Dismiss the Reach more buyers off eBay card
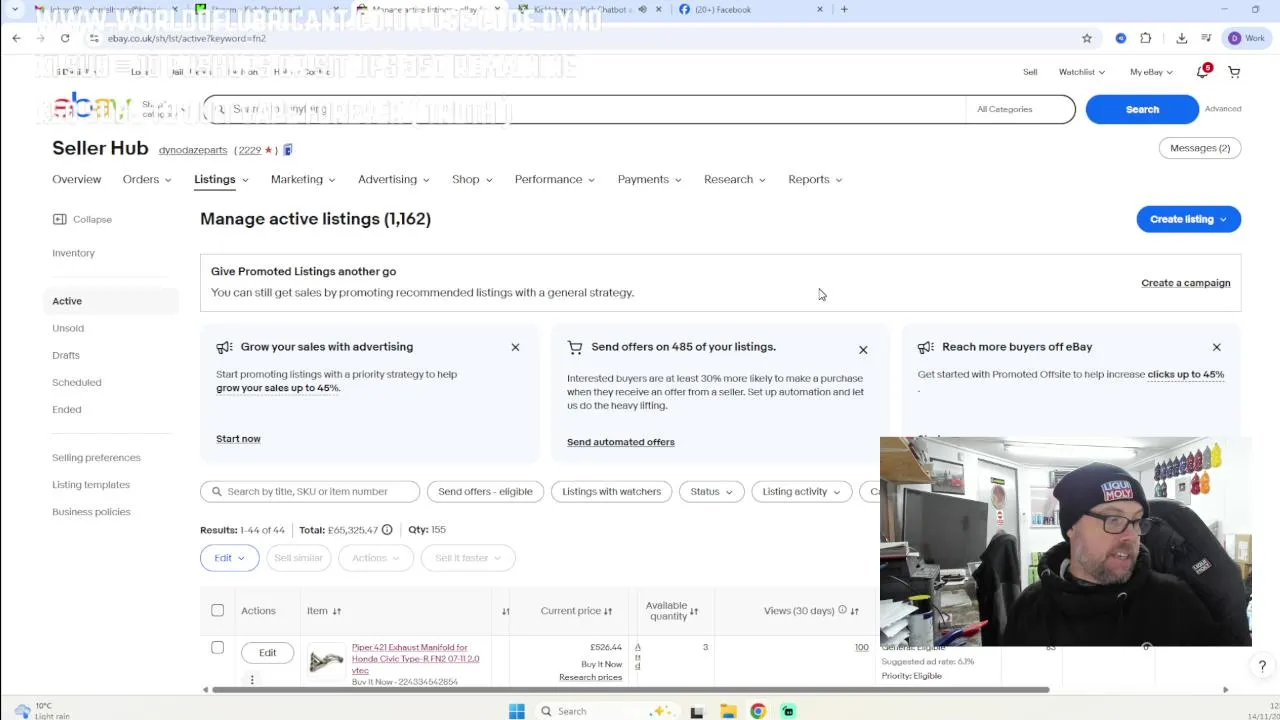This screenshot has width=1280, height=720. point(1216,347)
